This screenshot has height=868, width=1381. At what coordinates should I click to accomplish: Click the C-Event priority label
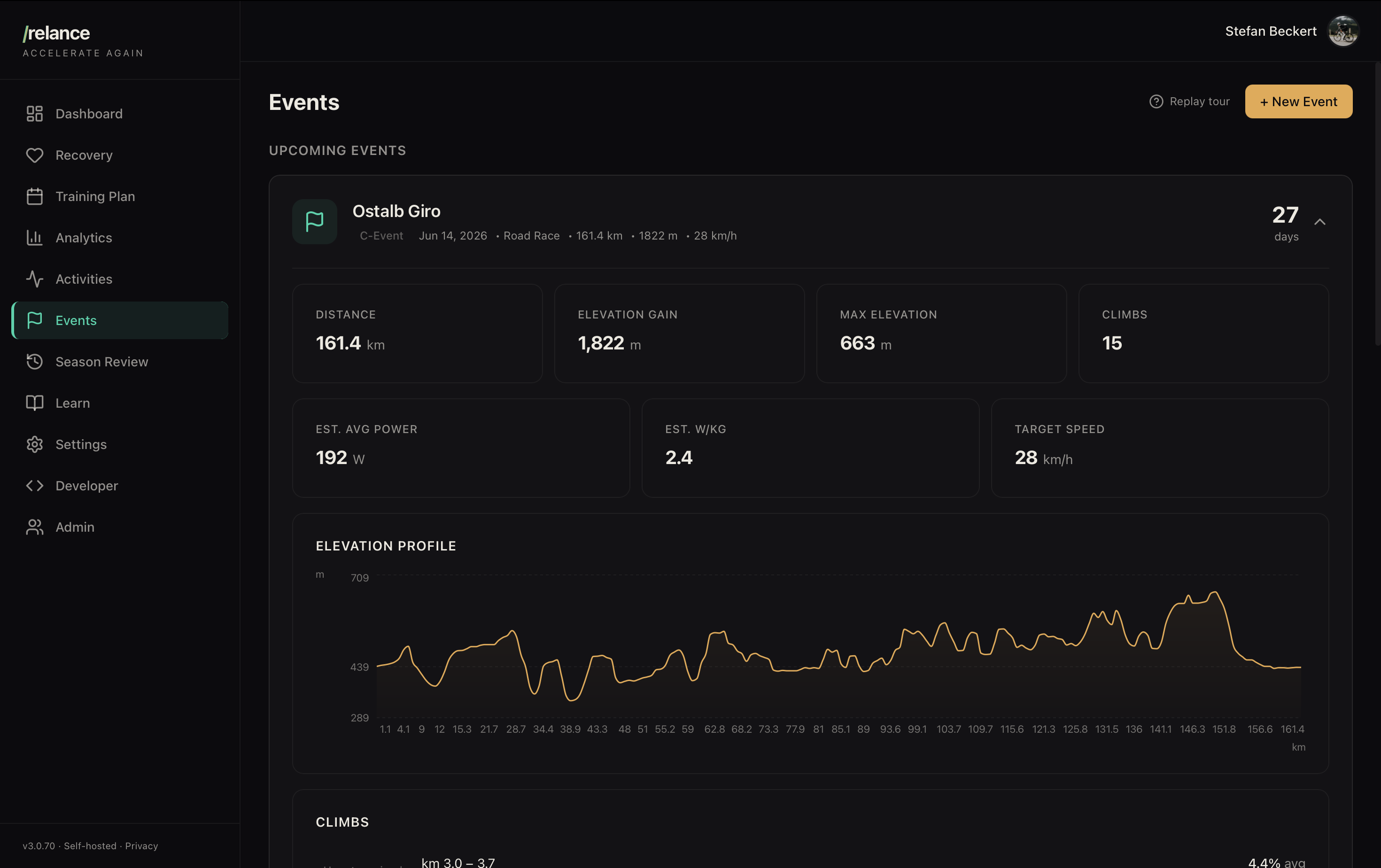tap(381, 236)
